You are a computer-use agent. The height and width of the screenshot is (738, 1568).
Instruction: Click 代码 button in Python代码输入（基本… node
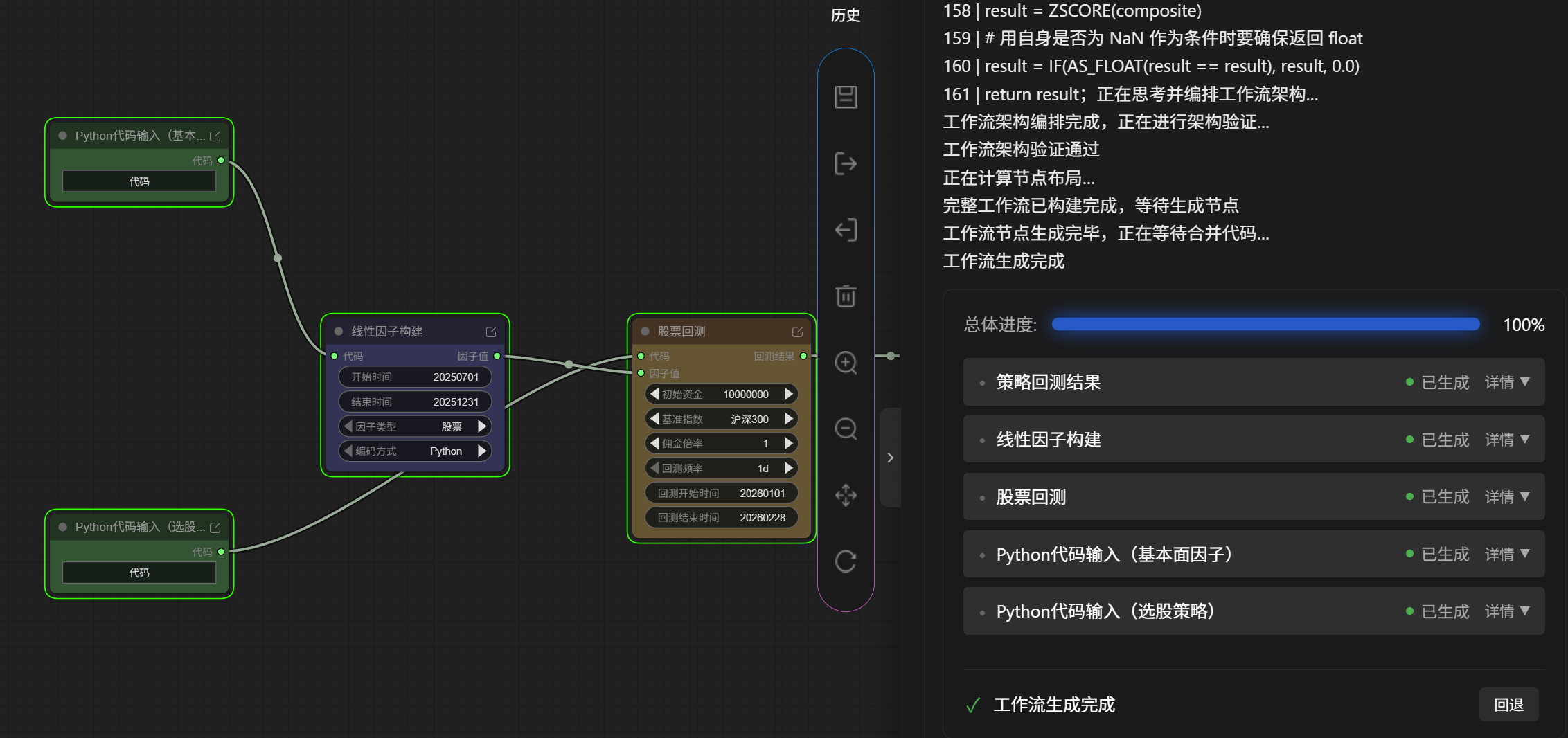[139, 181]
